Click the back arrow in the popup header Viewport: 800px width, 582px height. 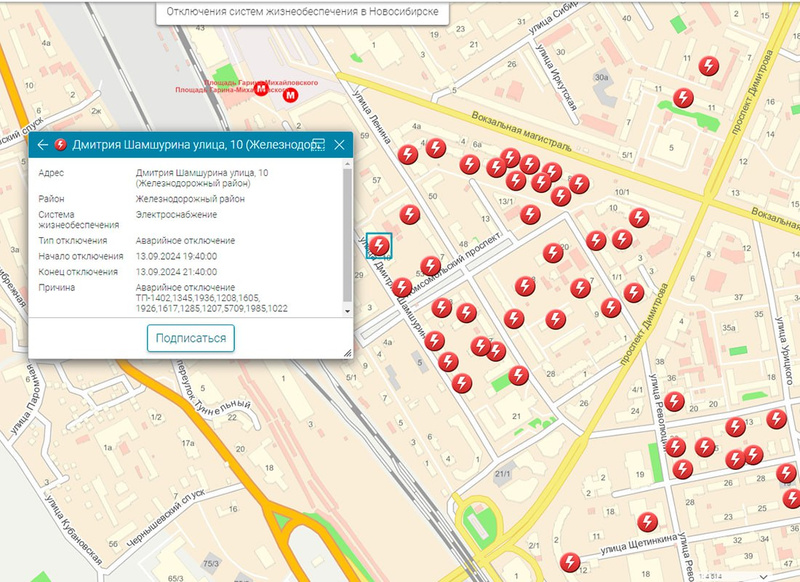coord(42,145)
